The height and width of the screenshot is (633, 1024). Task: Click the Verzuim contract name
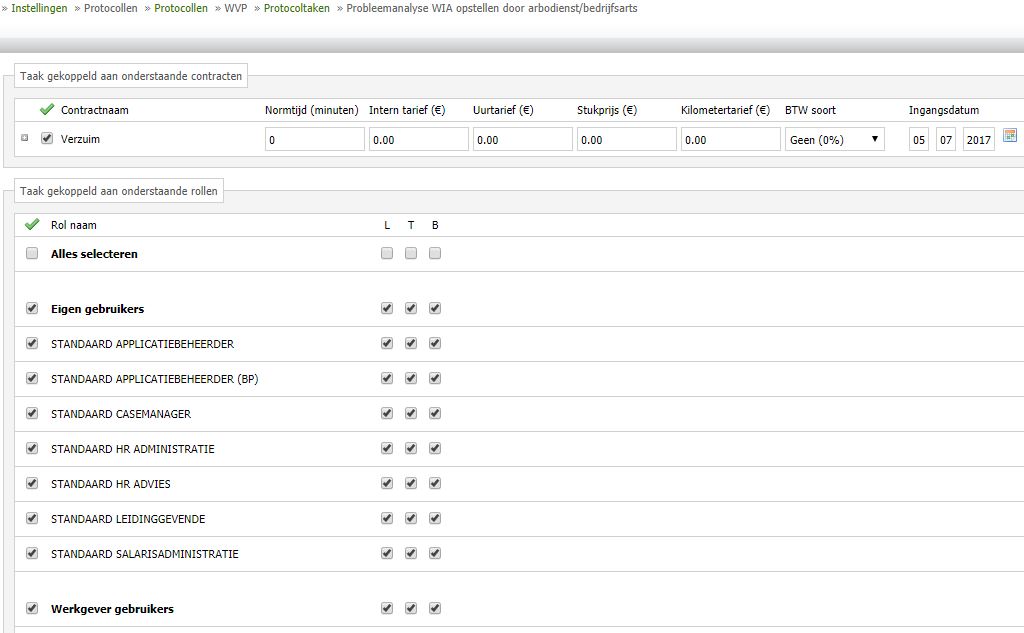pyautogui.click(x=80, y=138)
